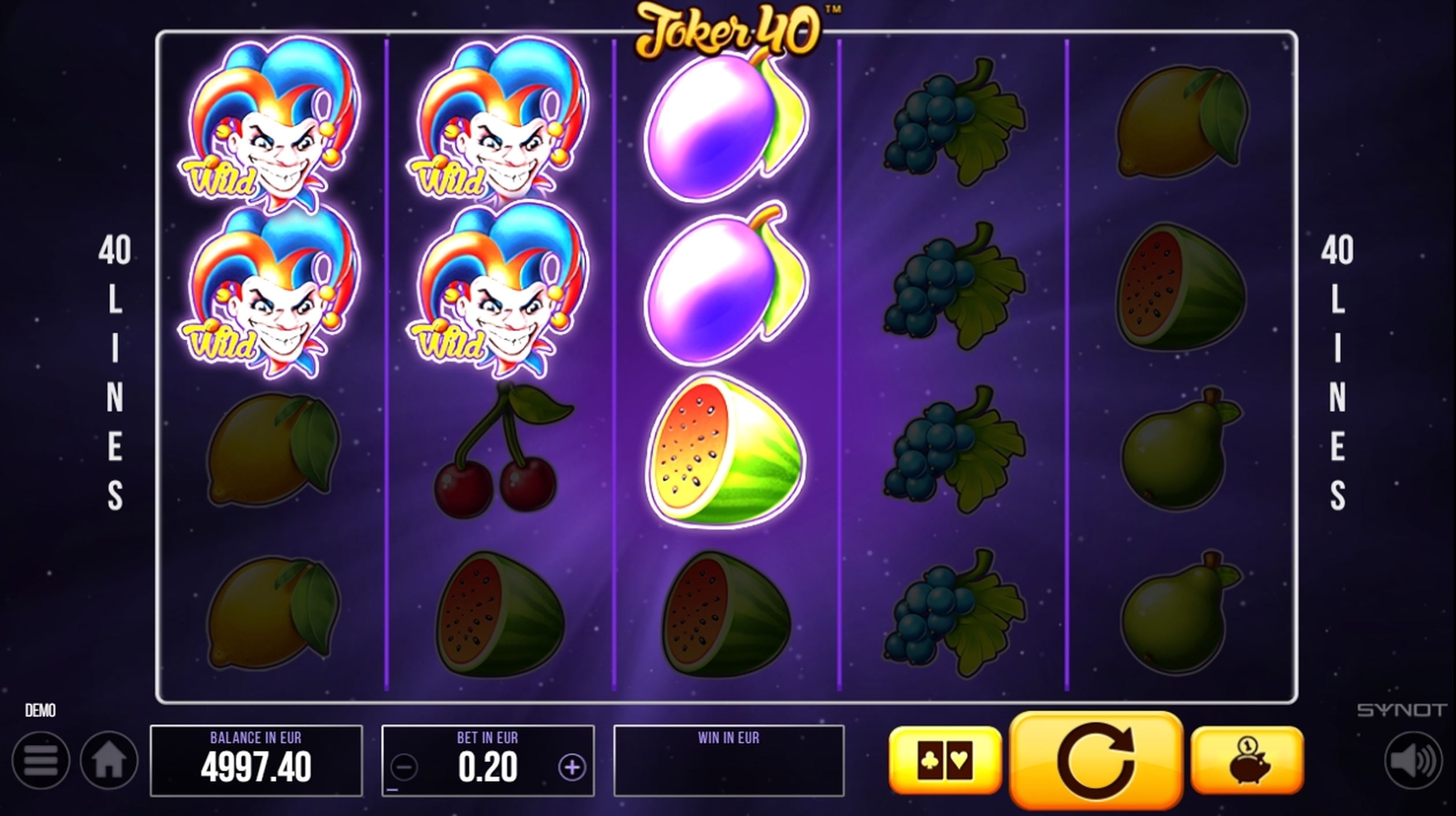Go to the home lobby icon
The height and width of the screenshot is (816, 1456).
pos(109,760)
